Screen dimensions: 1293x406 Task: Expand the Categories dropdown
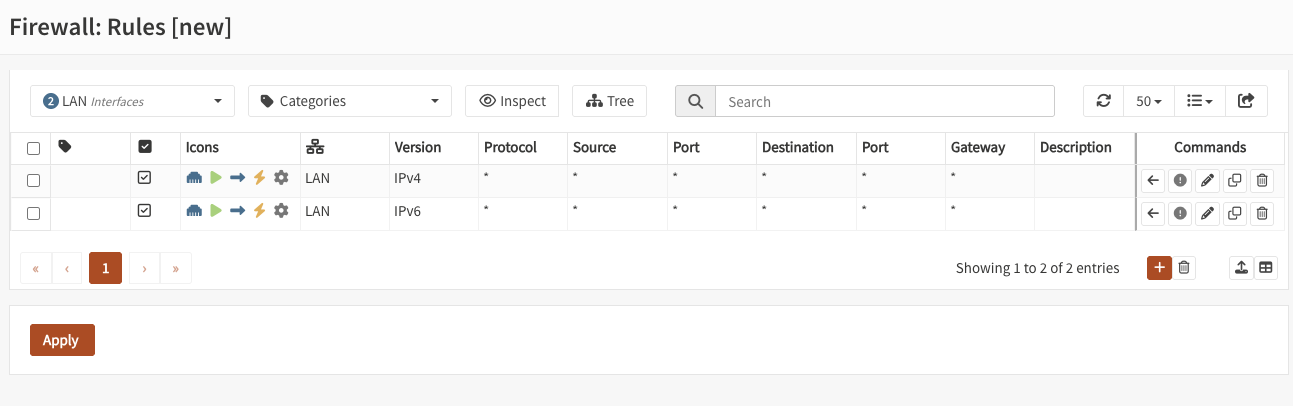[x=350, y=101]
